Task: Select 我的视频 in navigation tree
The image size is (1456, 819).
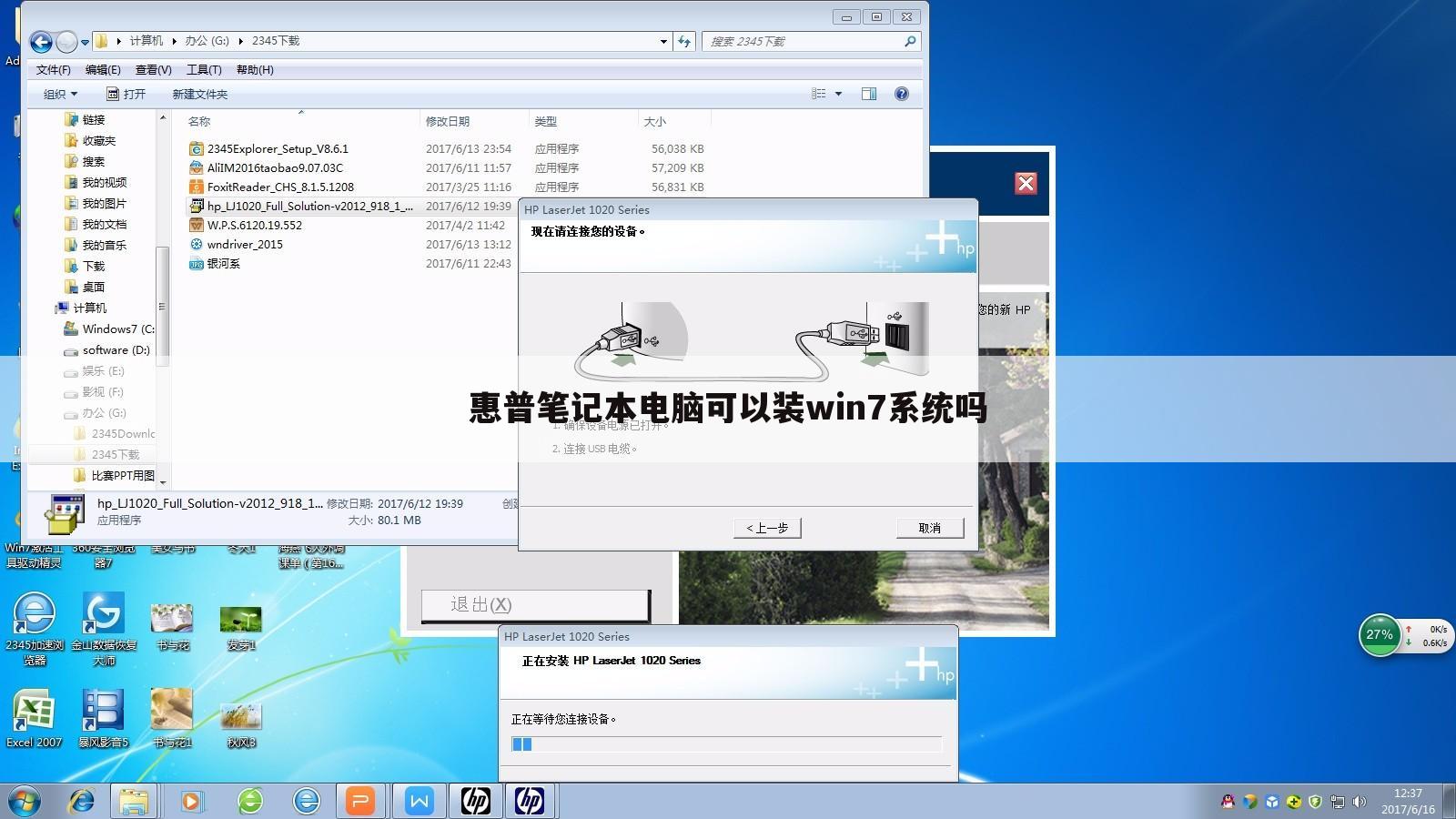Action: pos(104,182)
